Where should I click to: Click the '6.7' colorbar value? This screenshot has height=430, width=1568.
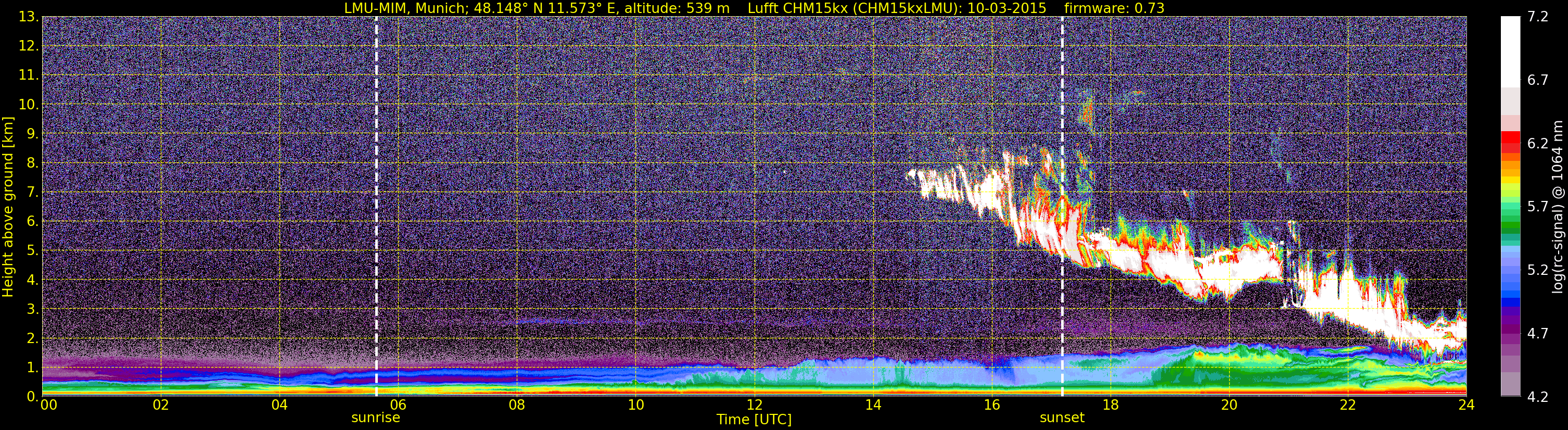[x=1538, y=80]
